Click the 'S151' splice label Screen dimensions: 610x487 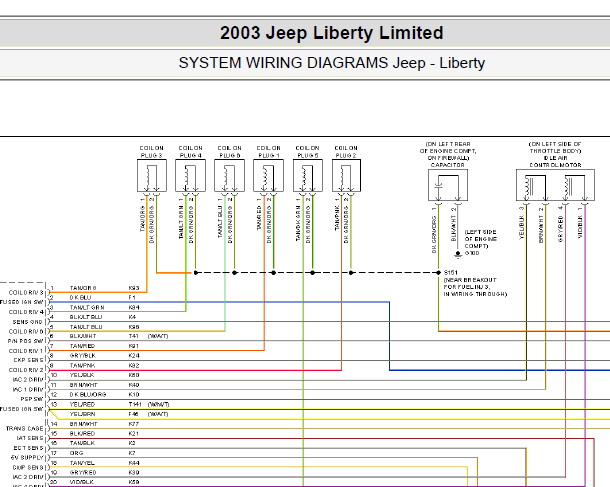[x=450, y=273]
